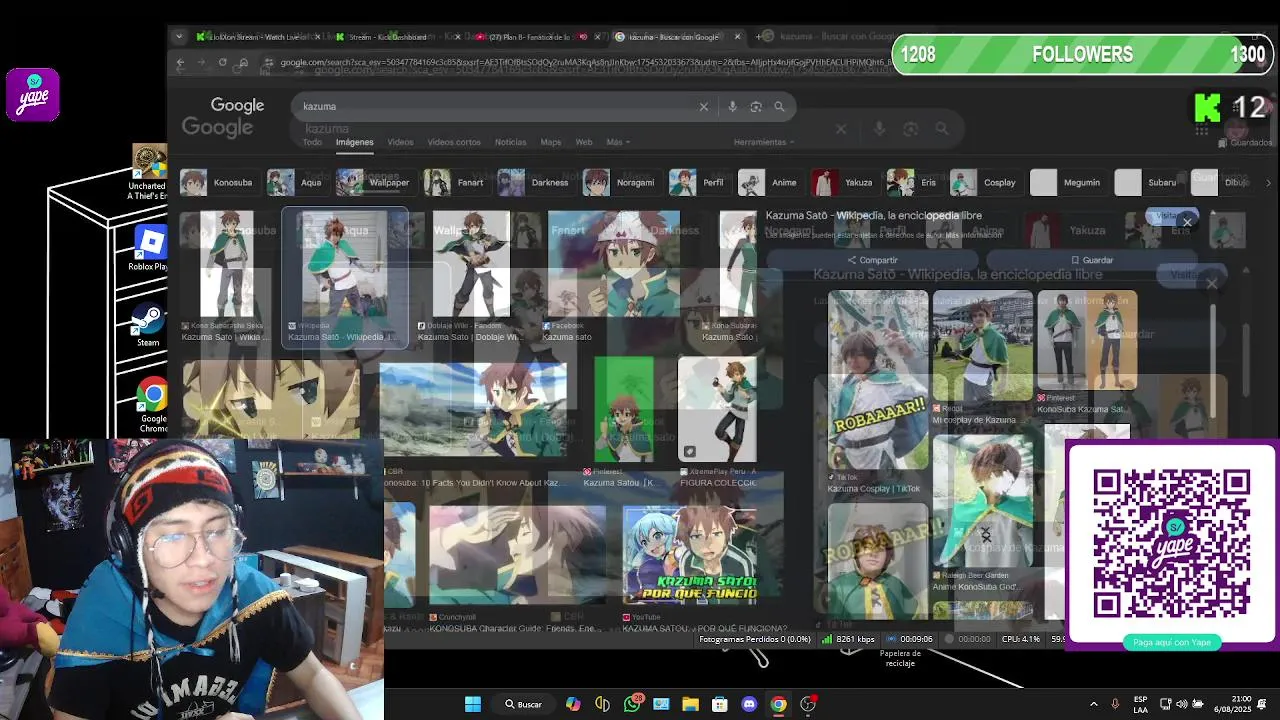The width and height of the screenshot is (1280, 720).
Task: Select the Maps search tab
Action: tap(551, 142)
